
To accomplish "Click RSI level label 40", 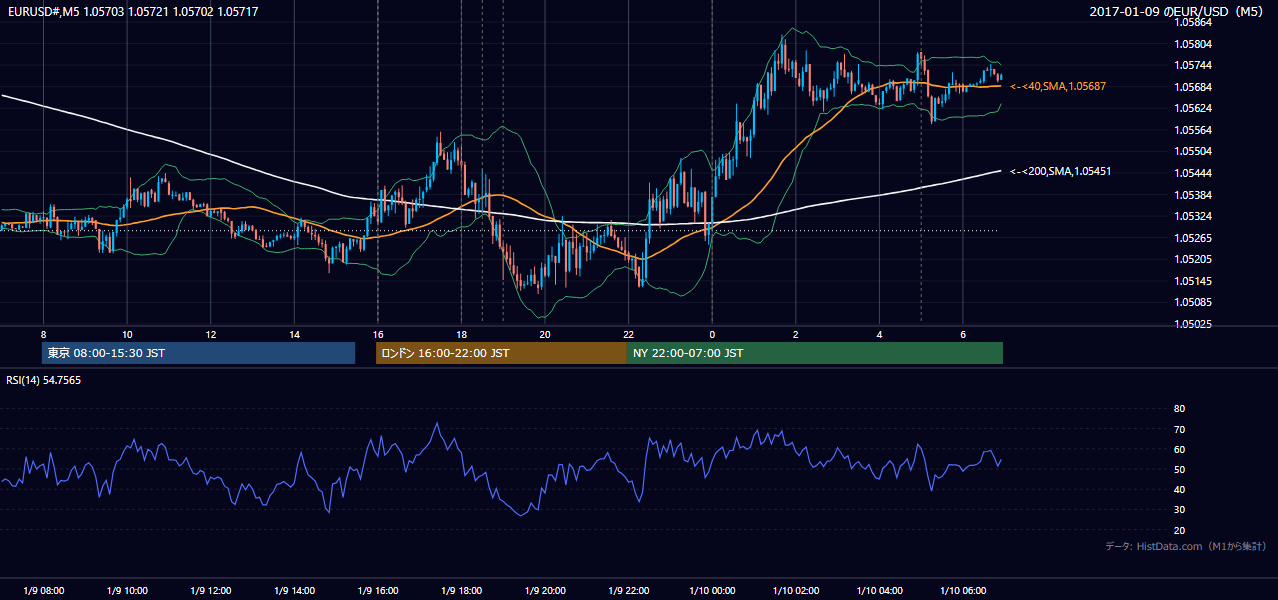I will 1179,490.
